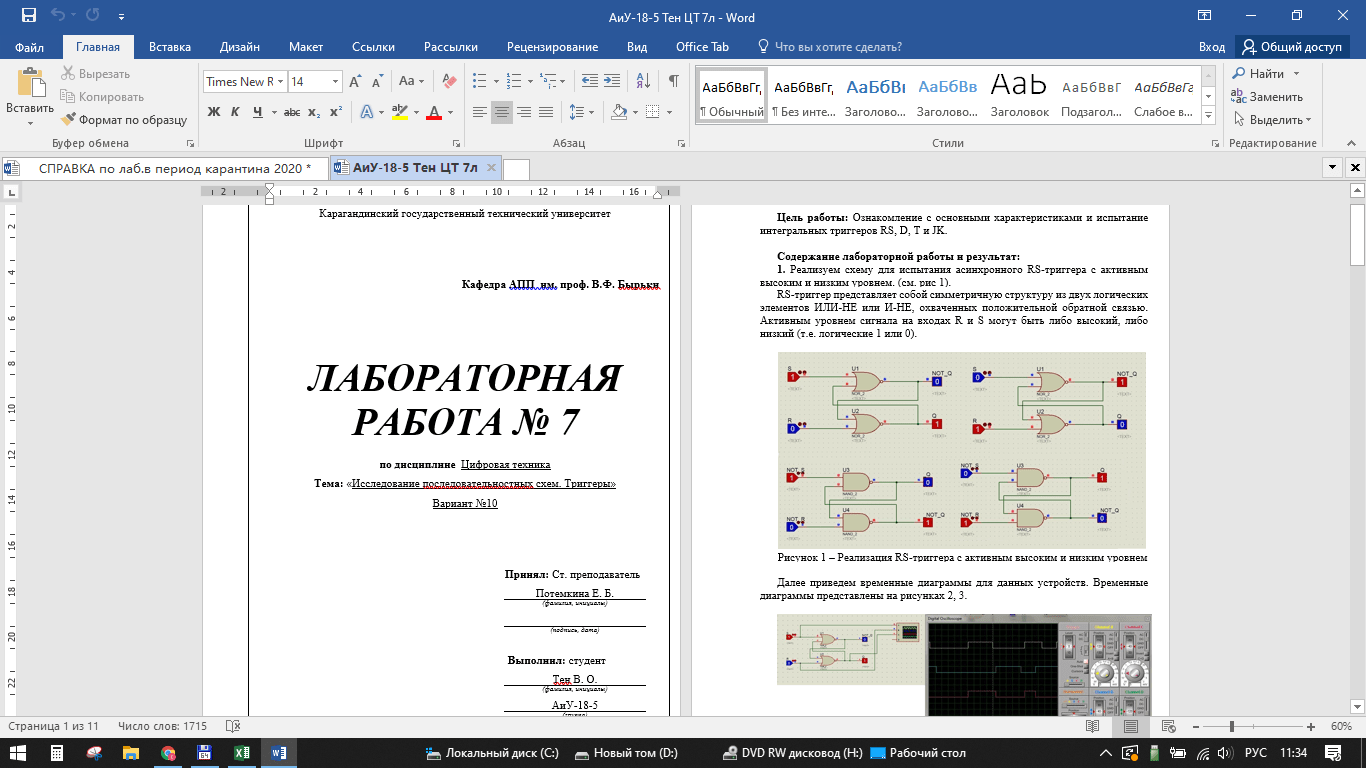This screenshot has height=768, width=1366.
Task: Click Windows Start button
Action: tap(20, 753)
